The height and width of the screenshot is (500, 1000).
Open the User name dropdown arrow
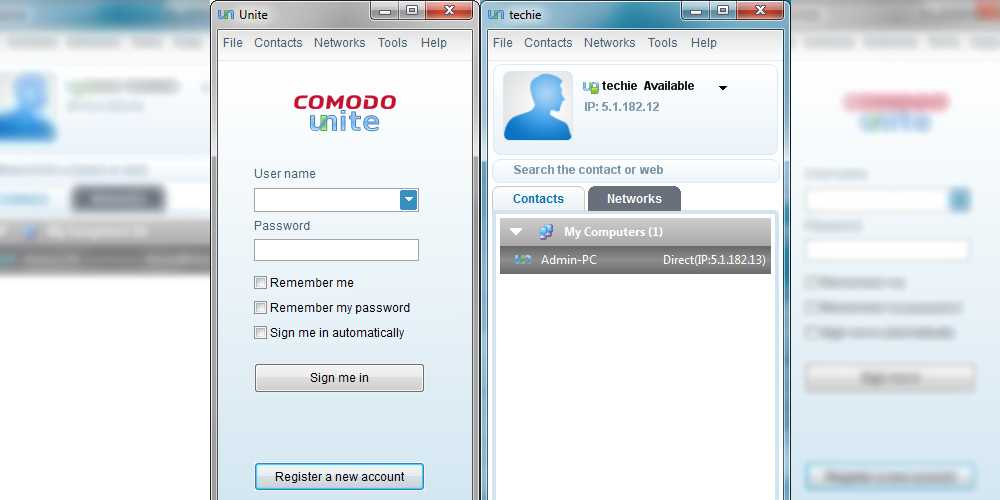[409, 200]
